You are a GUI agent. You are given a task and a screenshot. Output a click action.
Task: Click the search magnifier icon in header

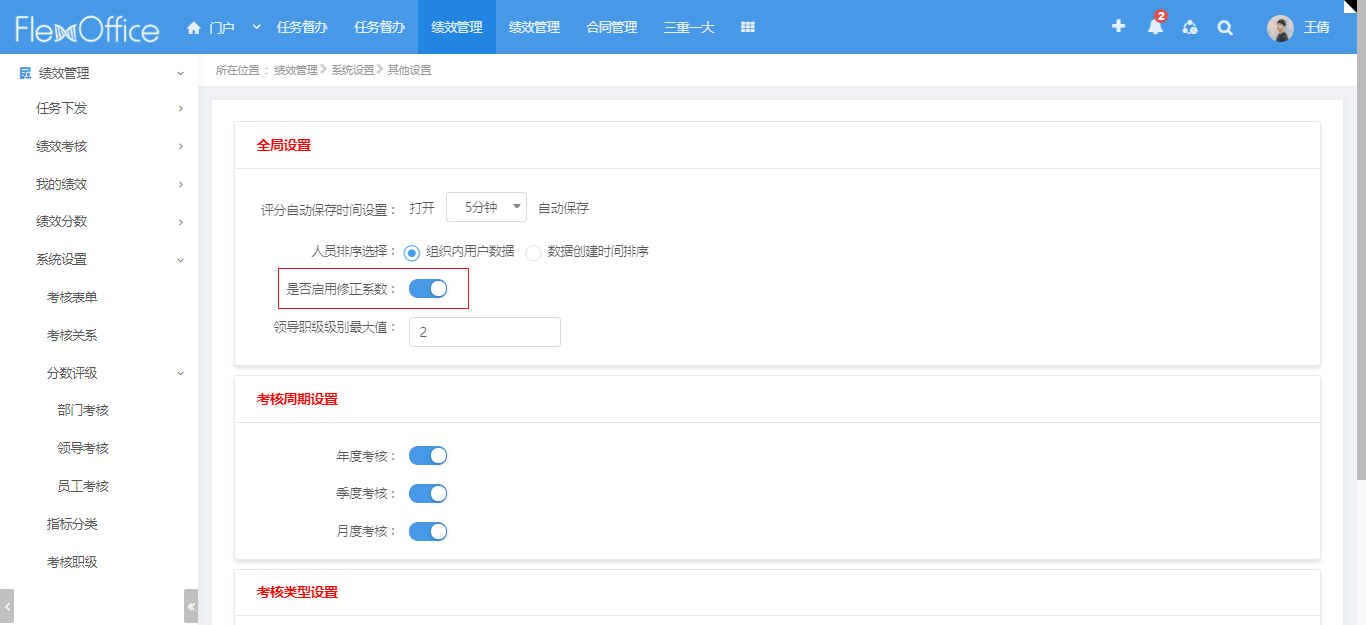pyautogui.click(x=1225, y=28)
